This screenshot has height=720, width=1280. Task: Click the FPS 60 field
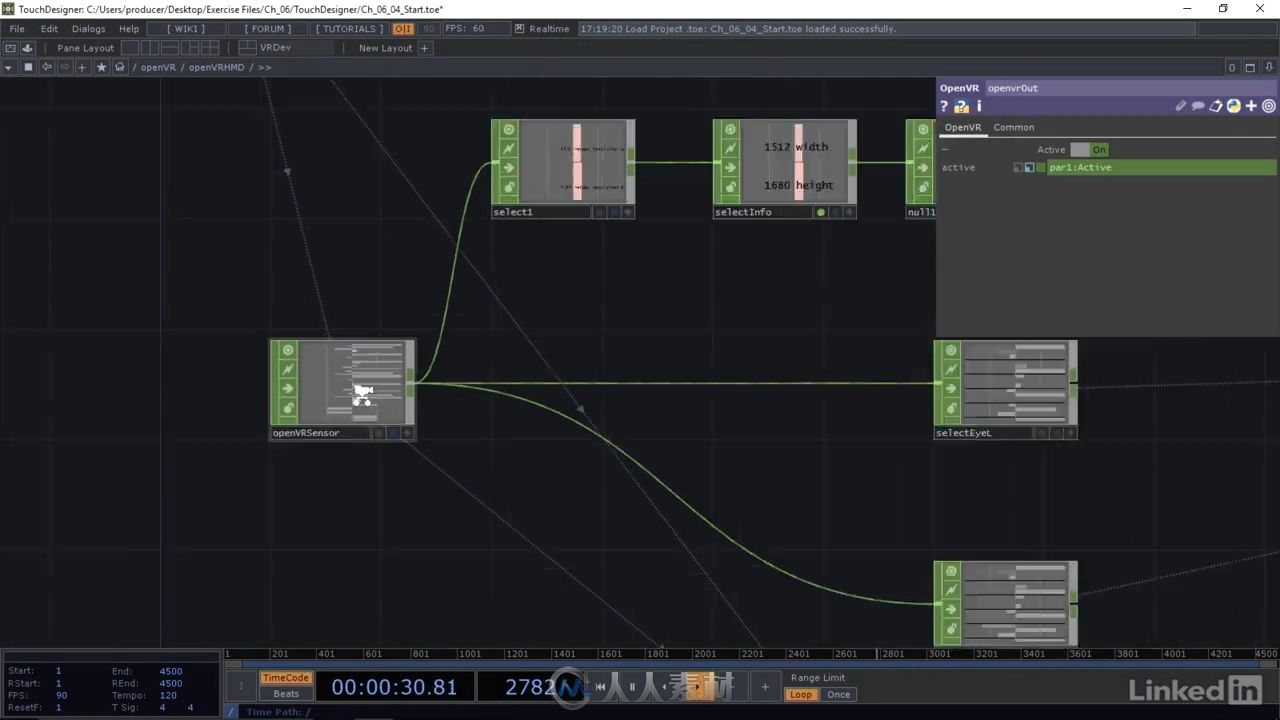click(x=476, y=29)
